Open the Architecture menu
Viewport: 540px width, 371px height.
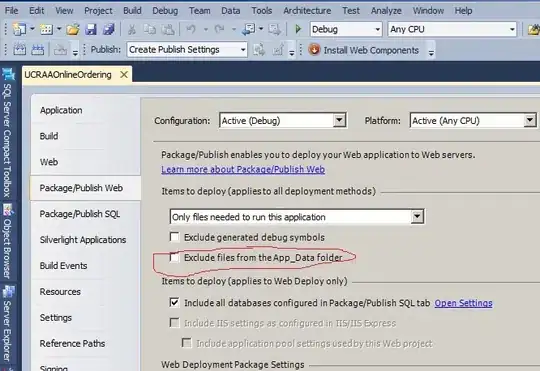pyautogui.click(x=307, y=11)
